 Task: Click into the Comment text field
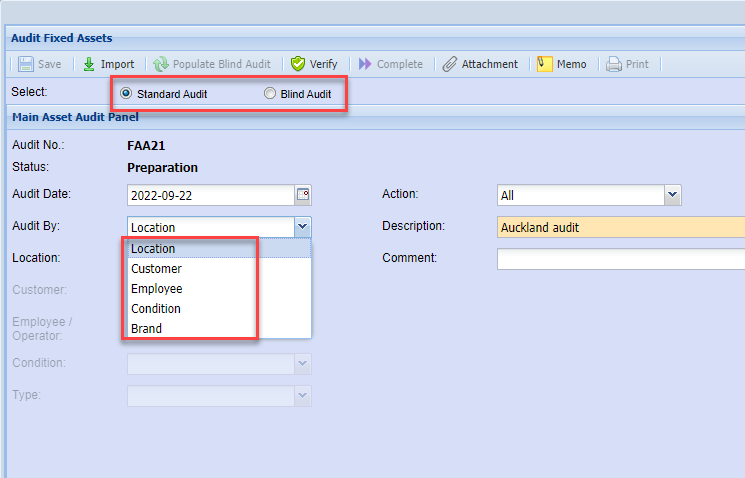pyautogui.click(x=620, y=259)
